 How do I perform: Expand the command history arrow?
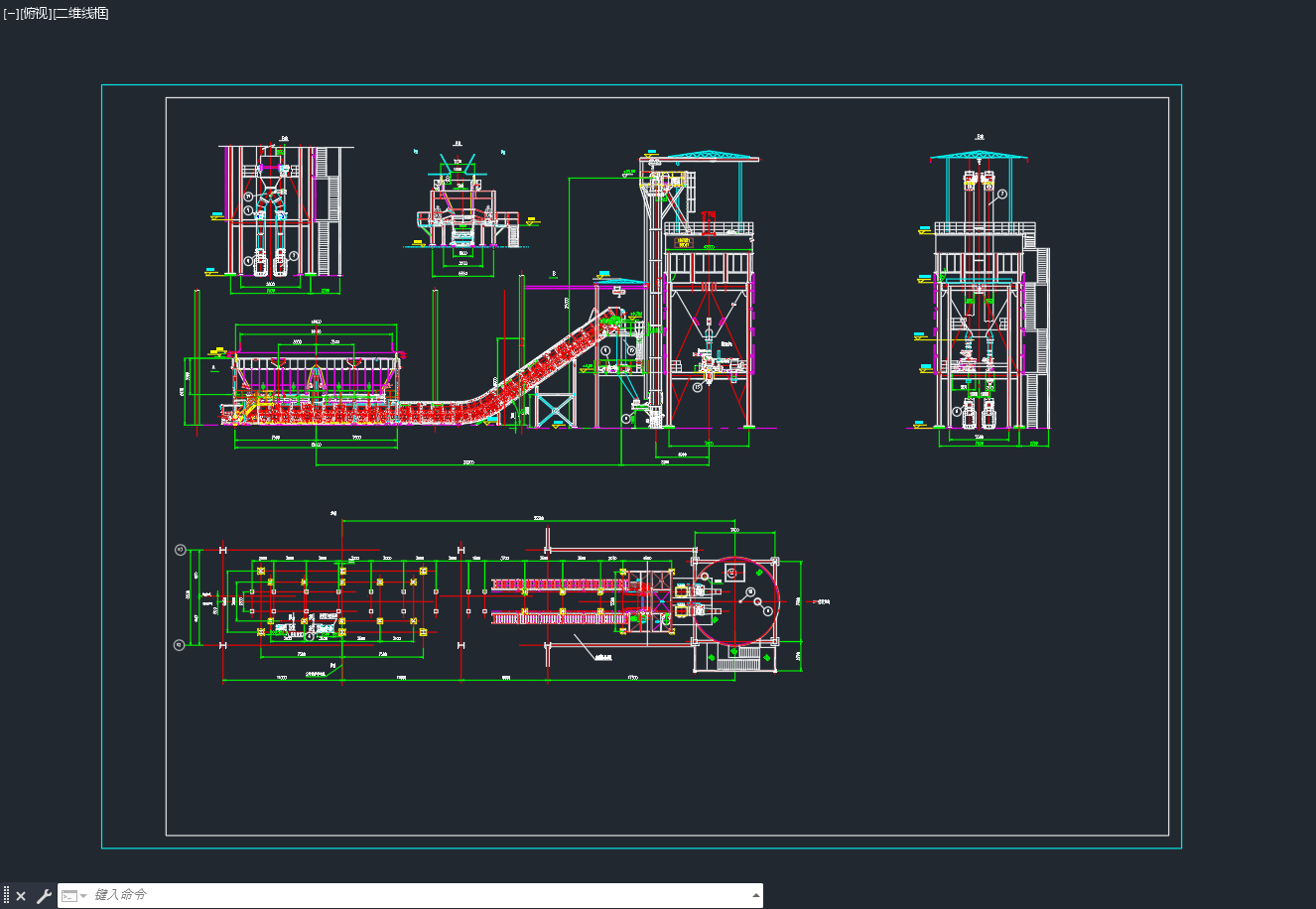[756, 895]
